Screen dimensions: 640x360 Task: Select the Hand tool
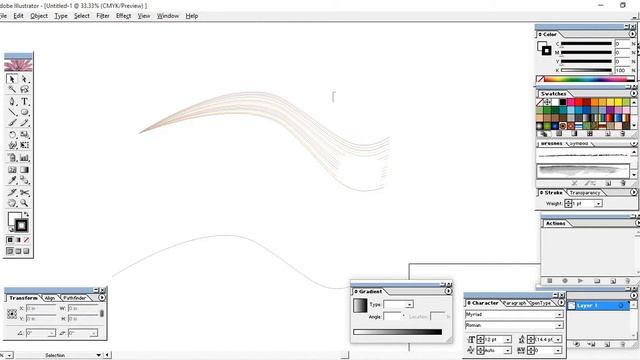(12, 203)
